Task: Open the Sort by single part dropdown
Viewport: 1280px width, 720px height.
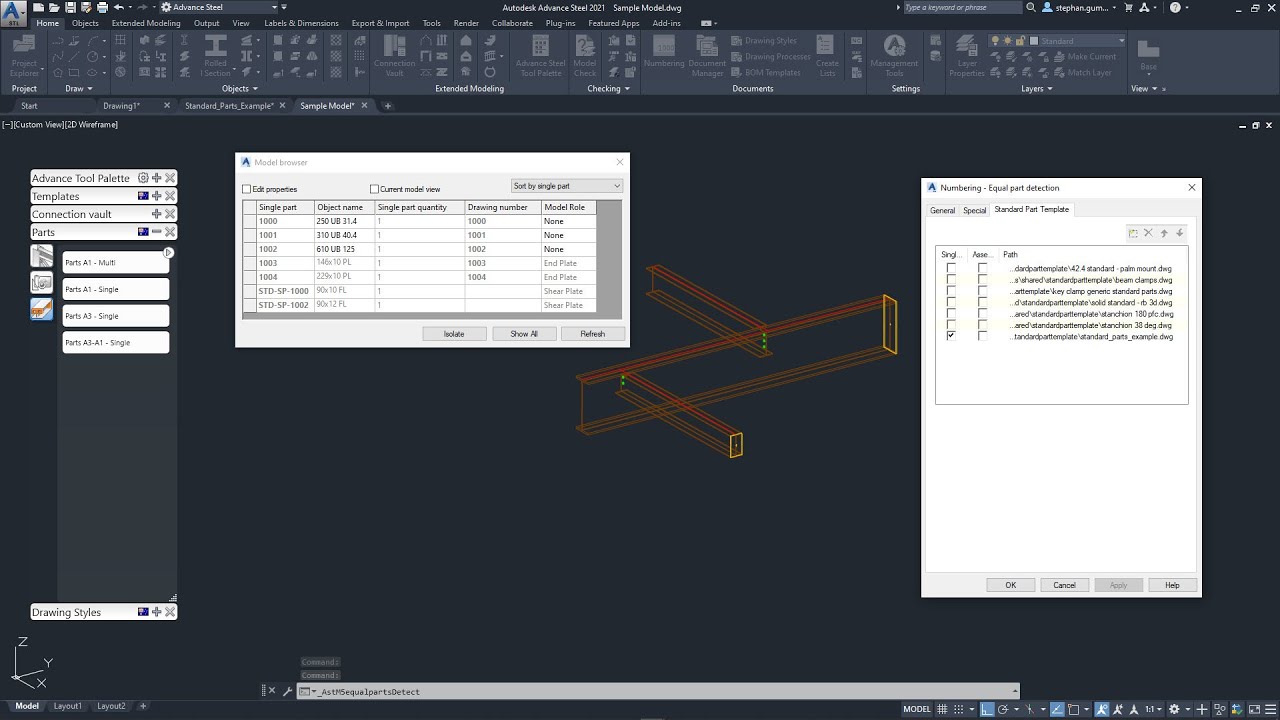Action: coord(567,186)
